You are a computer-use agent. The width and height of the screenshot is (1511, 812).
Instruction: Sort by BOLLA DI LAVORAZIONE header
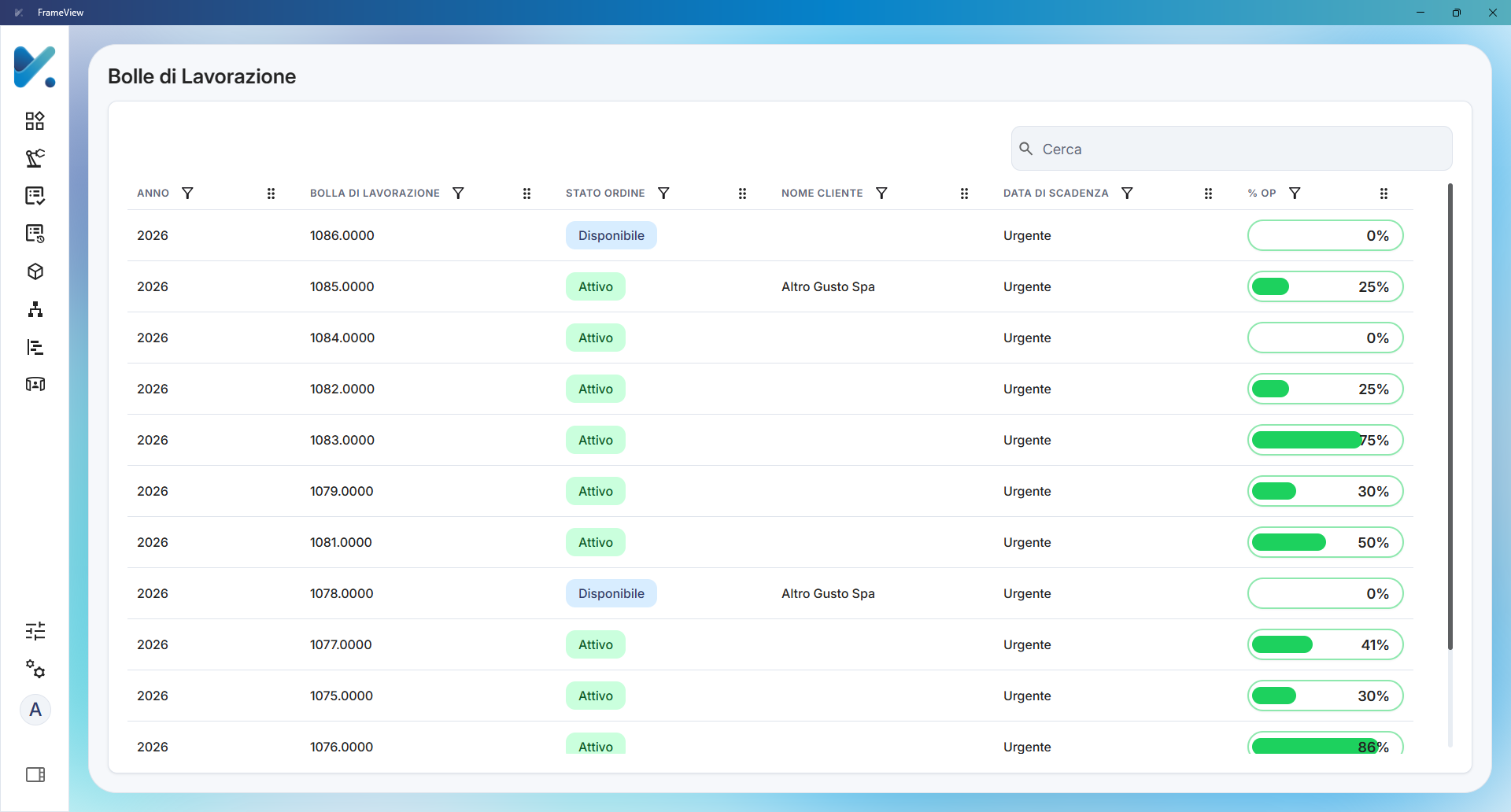(375, 194)
